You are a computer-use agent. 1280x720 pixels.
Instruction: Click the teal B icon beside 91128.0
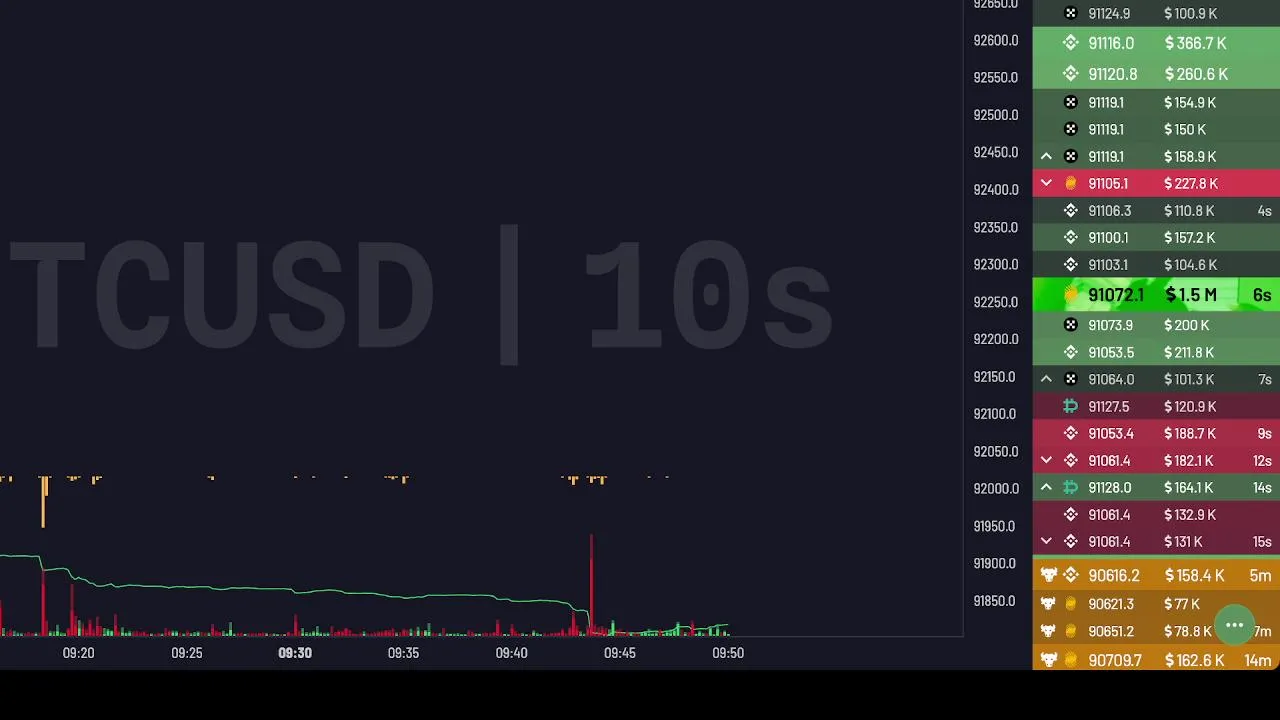[x=1070, y=488]
